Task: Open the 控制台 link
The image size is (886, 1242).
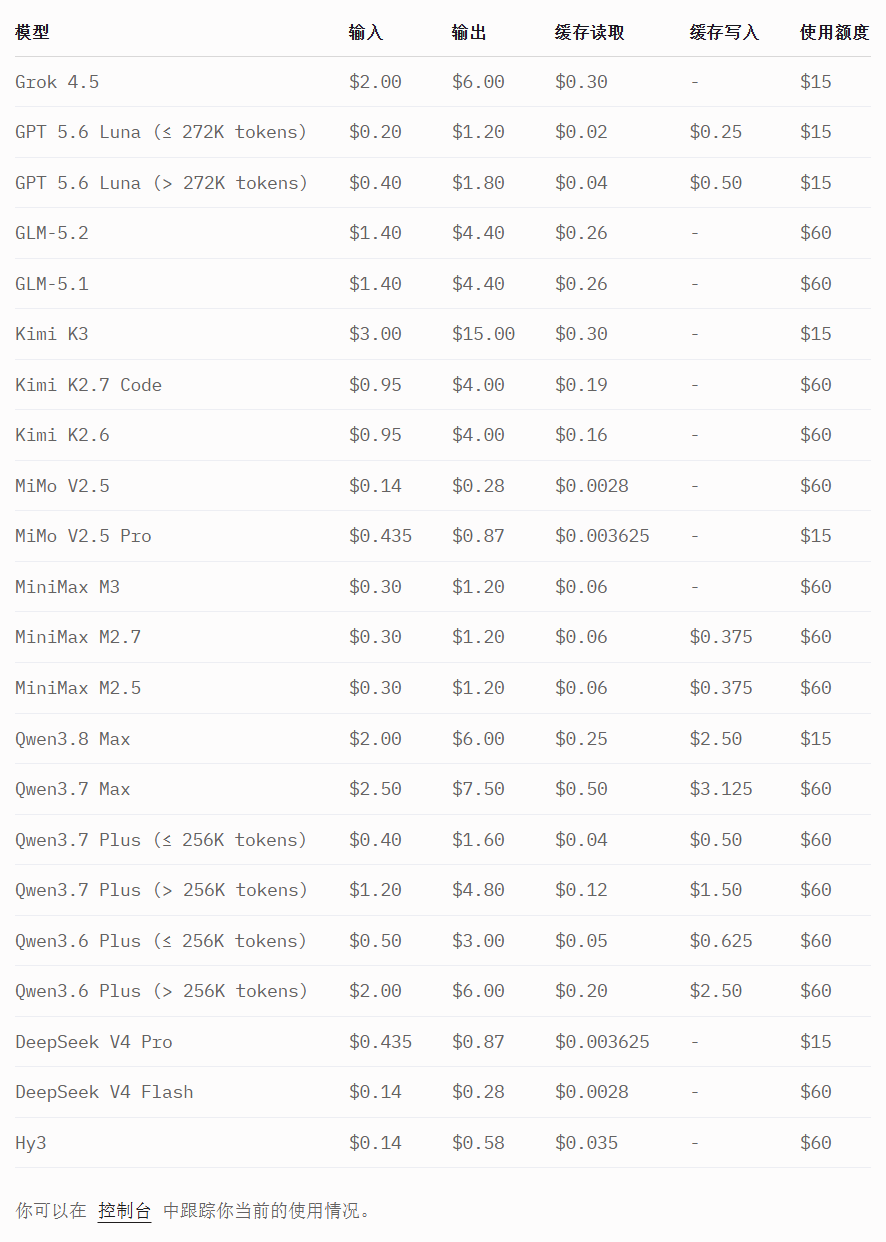Action: click(125, 1211)
